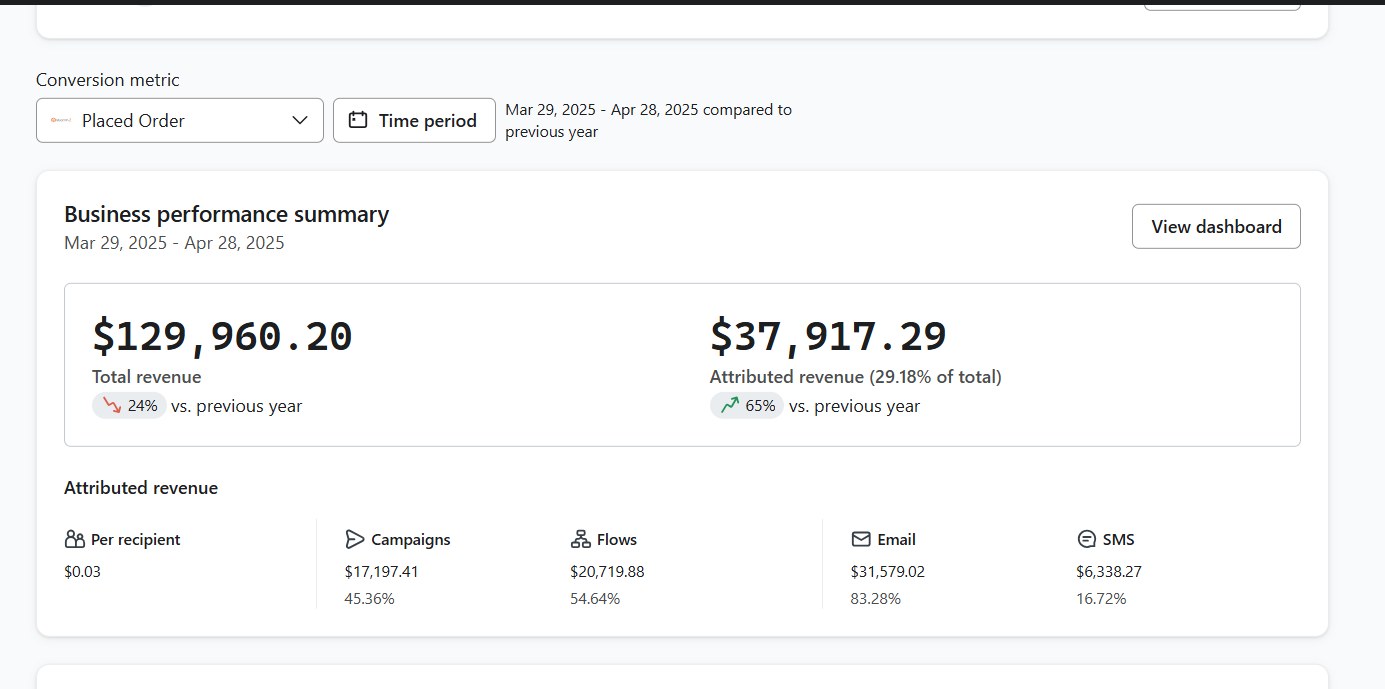
Task: Click the Total revenue label
Action: tap(146, 377)
